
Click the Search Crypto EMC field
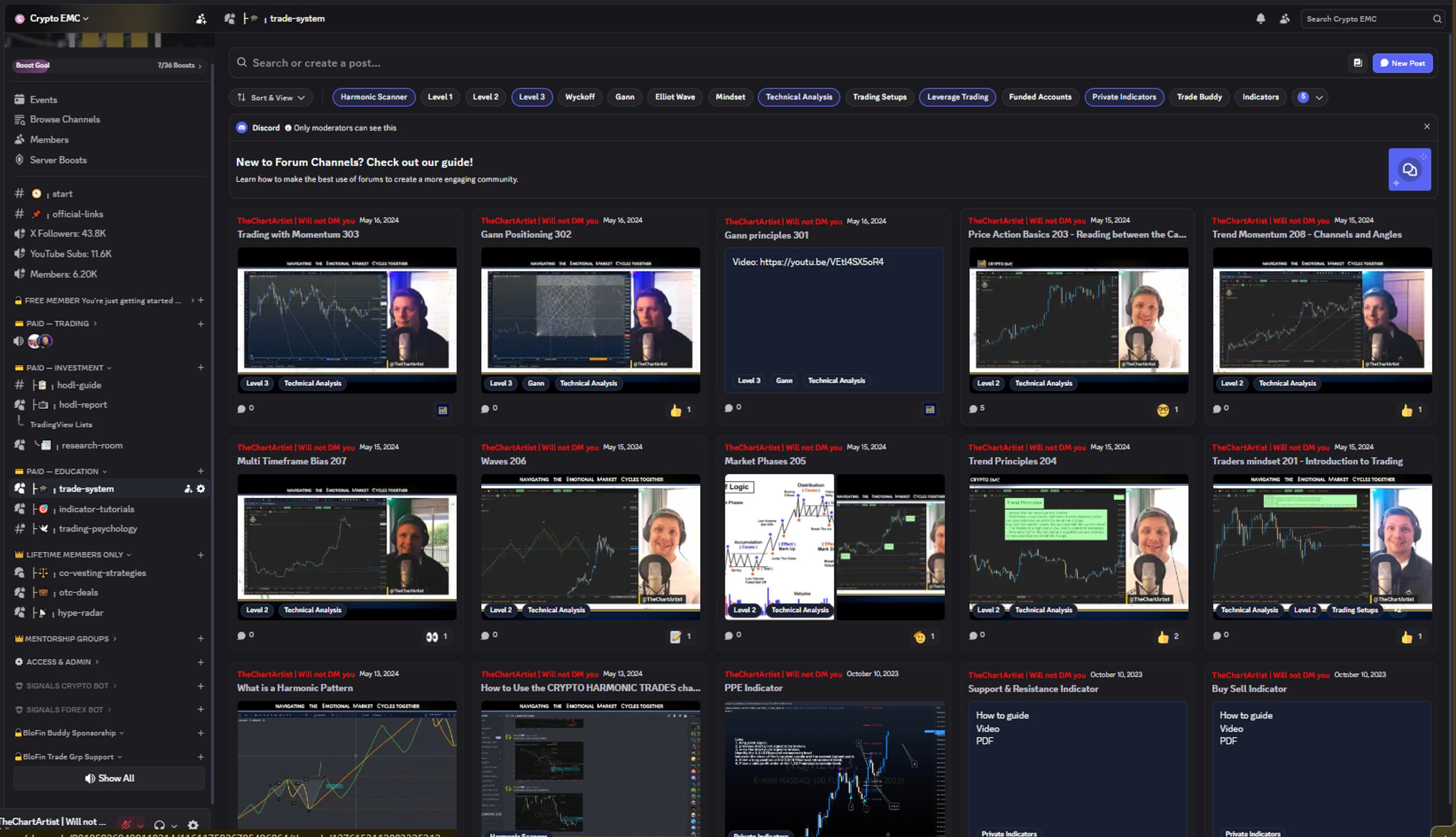(x=1372, y=19)
